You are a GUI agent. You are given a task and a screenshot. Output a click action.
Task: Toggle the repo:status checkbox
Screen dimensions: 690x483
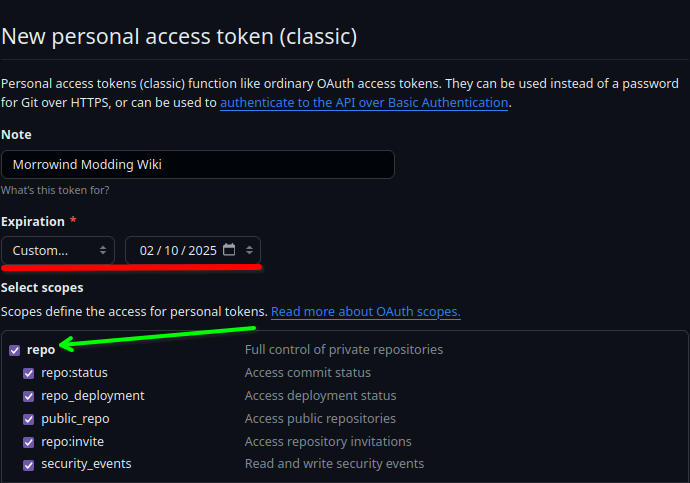tap(29, 373)
